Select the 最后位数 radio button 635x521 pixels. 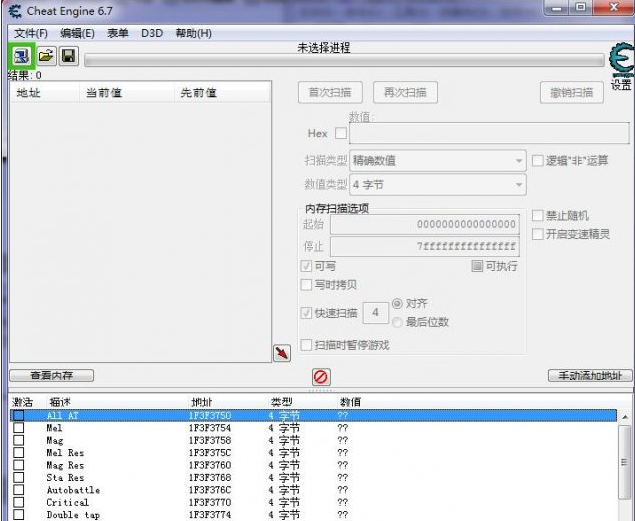[x=397, y=322]
